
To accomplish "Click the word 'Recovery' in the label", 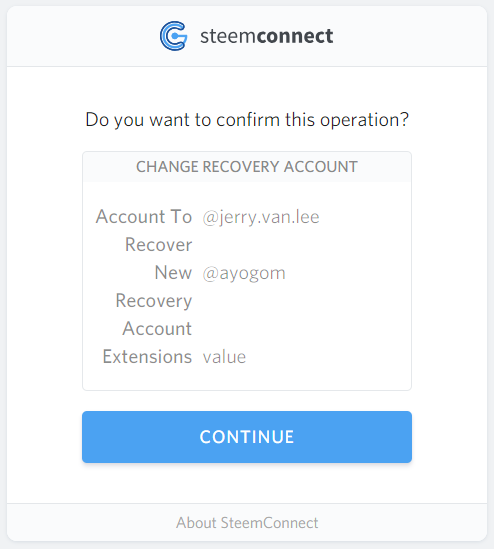I will click(x=154, y=301).
